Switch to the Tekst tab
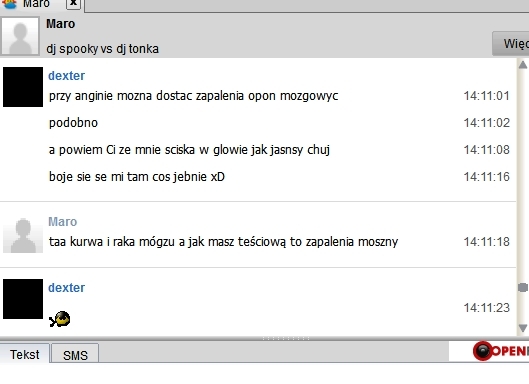 25,355
